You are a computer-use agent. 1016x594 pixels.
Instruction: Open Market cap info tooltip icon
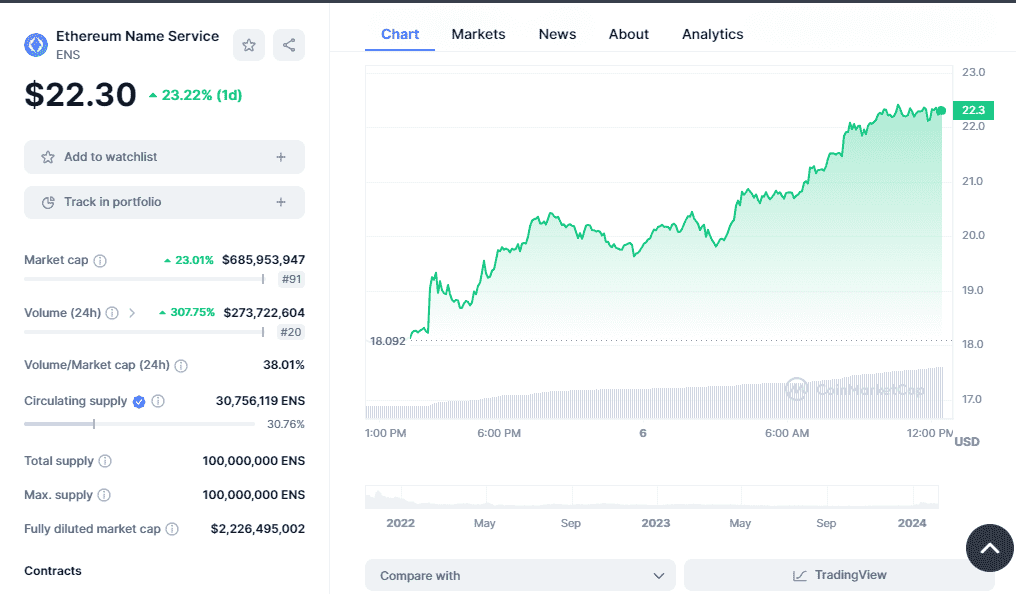tap(100, 261)
